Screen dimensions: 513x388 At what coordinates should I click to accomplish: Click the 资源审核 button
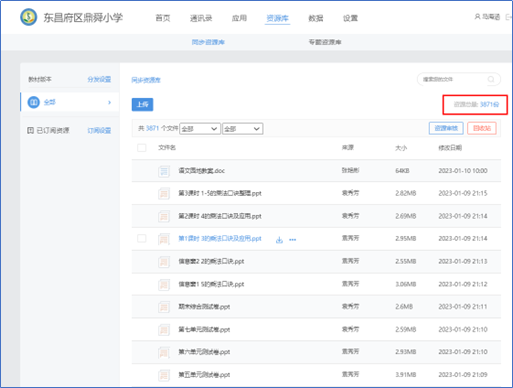(x=446, y=128)
